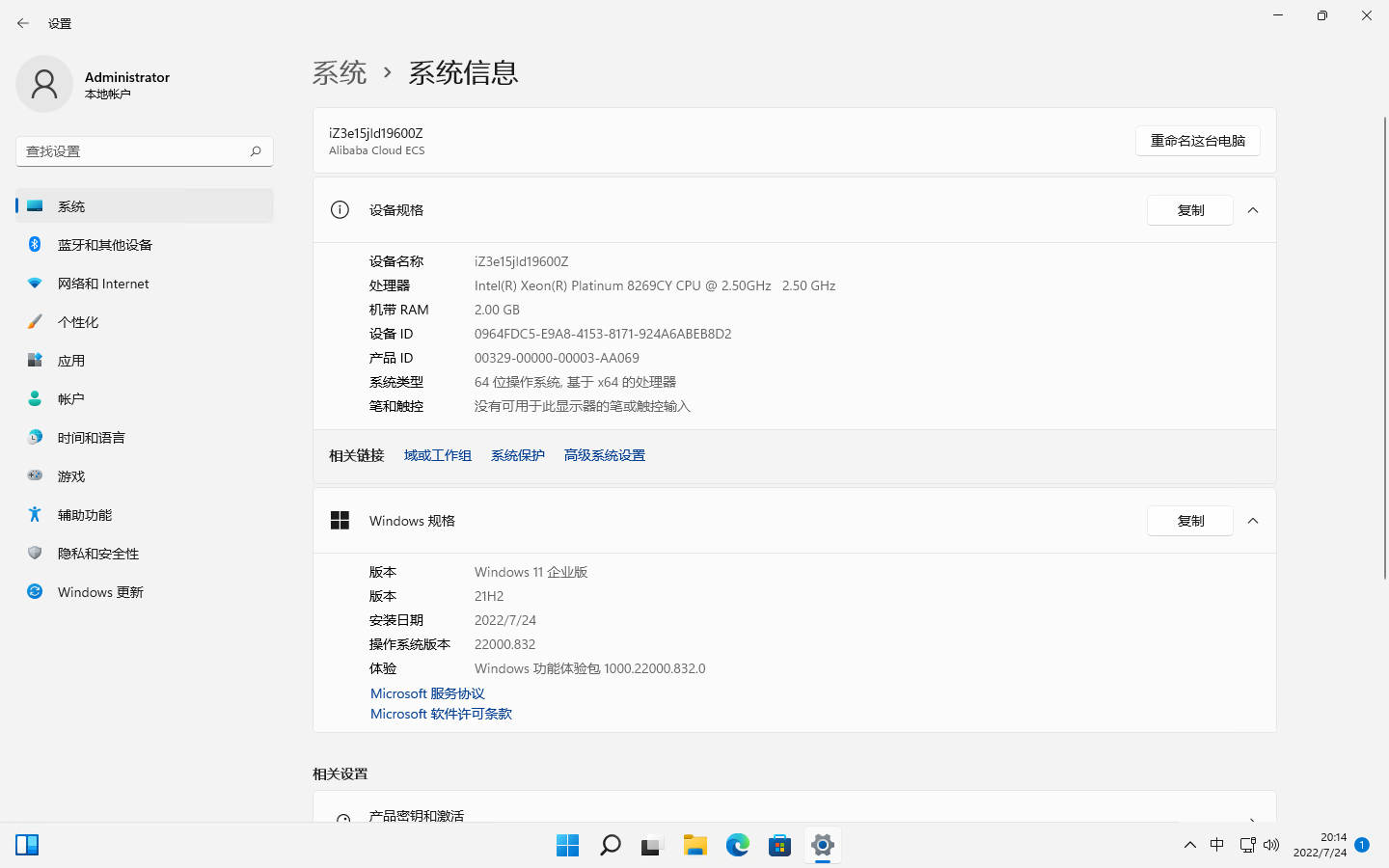Open taskbar Search magnifier
Image resolution: width=1389 pixels, height=868 pixels.
pyautogui.click(x=610, y=846)
